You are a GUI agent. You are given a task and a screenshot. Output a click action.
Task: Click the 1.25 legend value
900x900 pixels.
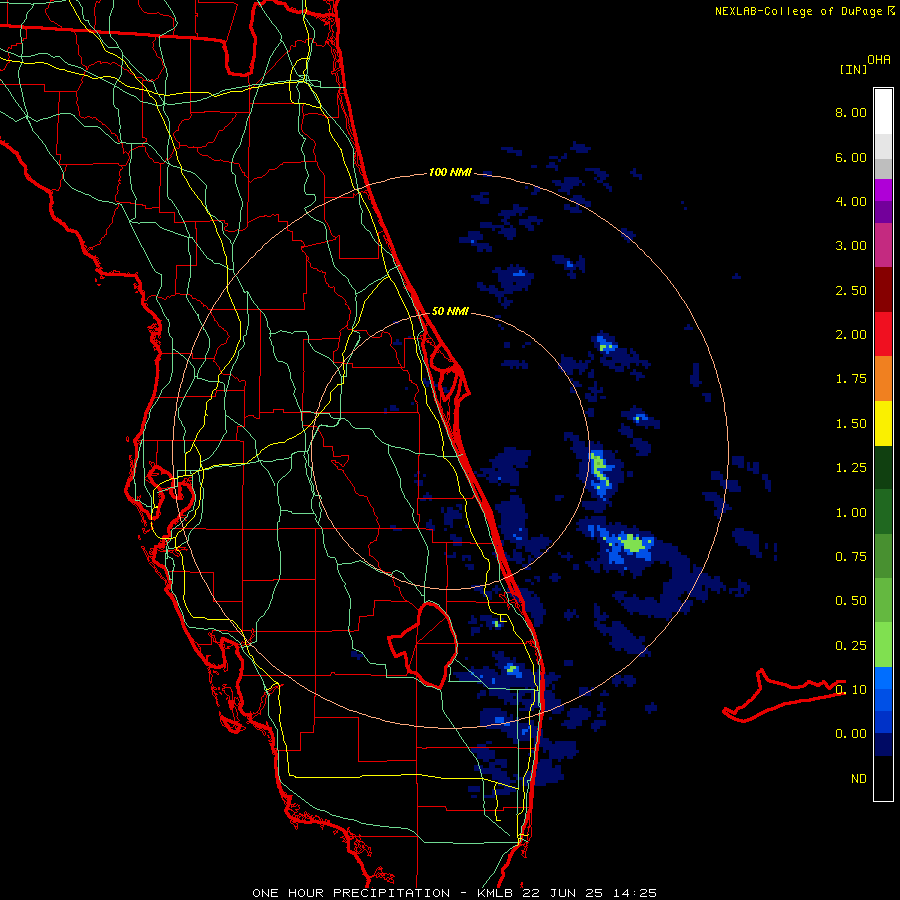[851, 468]
